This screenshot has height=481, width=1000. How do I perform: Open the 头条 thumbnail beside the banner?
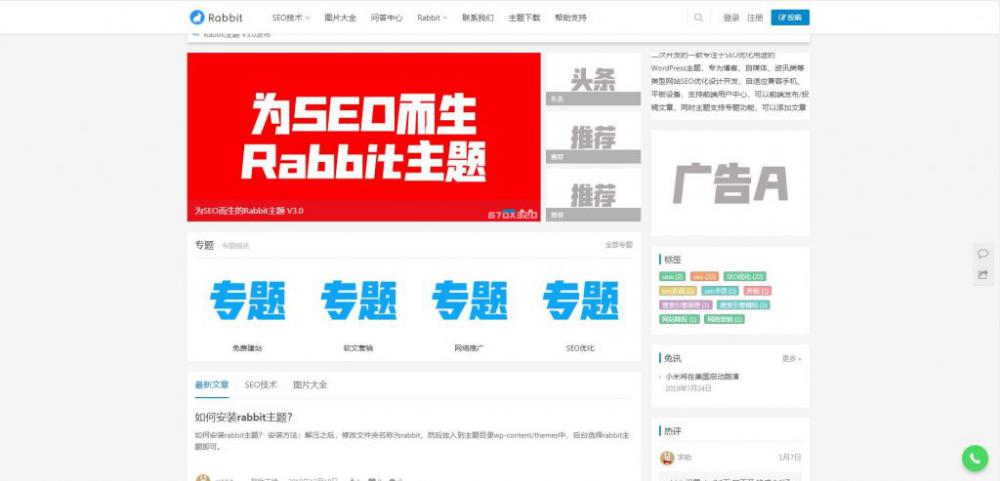tap(593, 79)
